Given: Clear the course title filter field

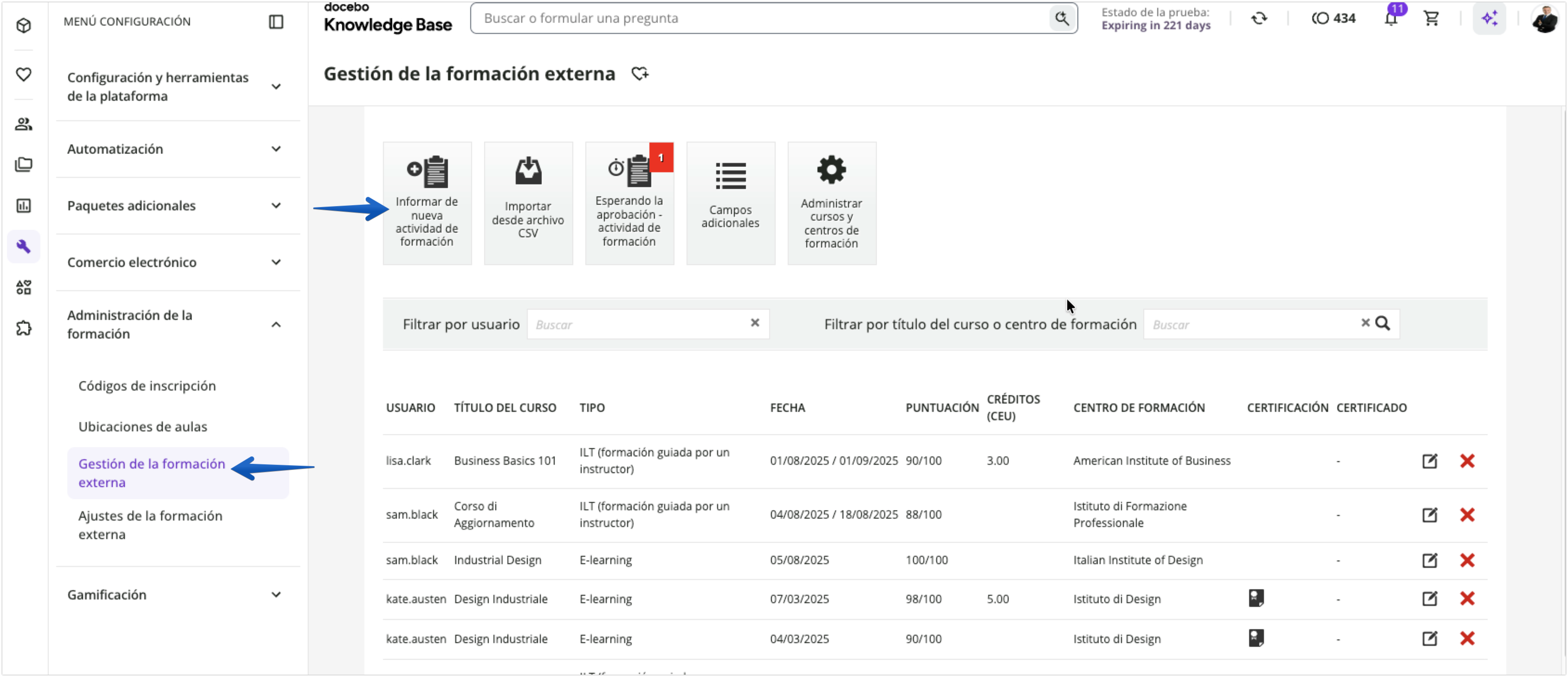Looking at the screenshot, I should 1365,323.
